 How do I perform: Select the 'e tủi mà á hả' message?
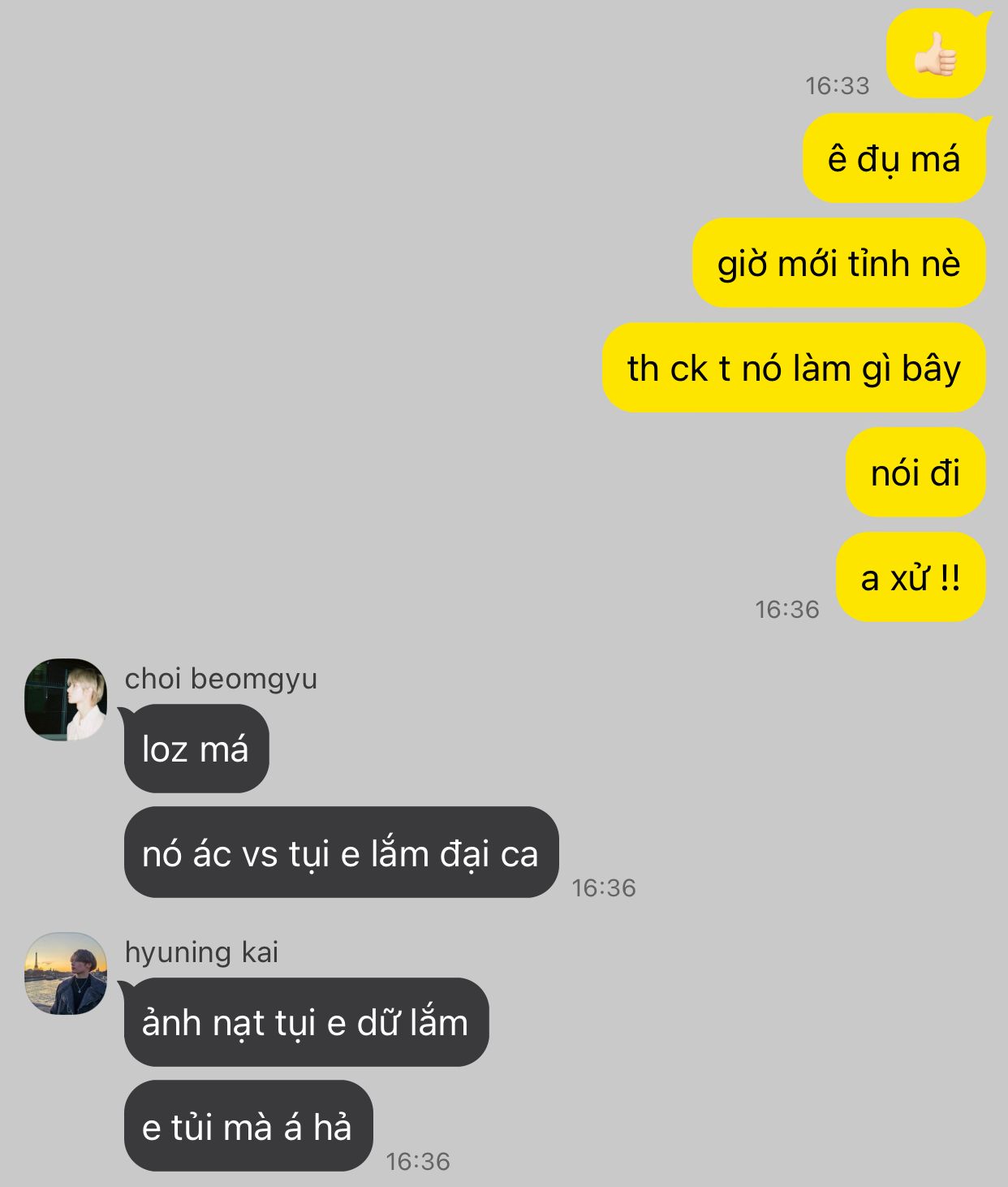click(x=248, y=1126)
